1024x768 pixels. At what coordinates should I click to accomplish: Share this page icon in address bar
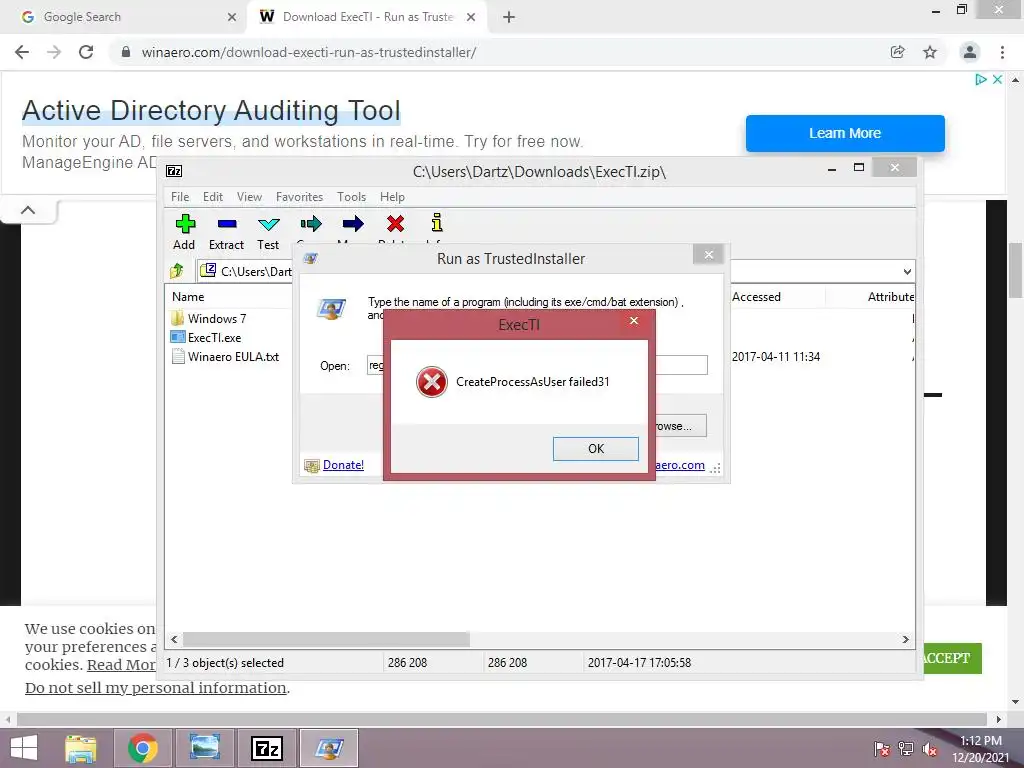pos(897,52)
